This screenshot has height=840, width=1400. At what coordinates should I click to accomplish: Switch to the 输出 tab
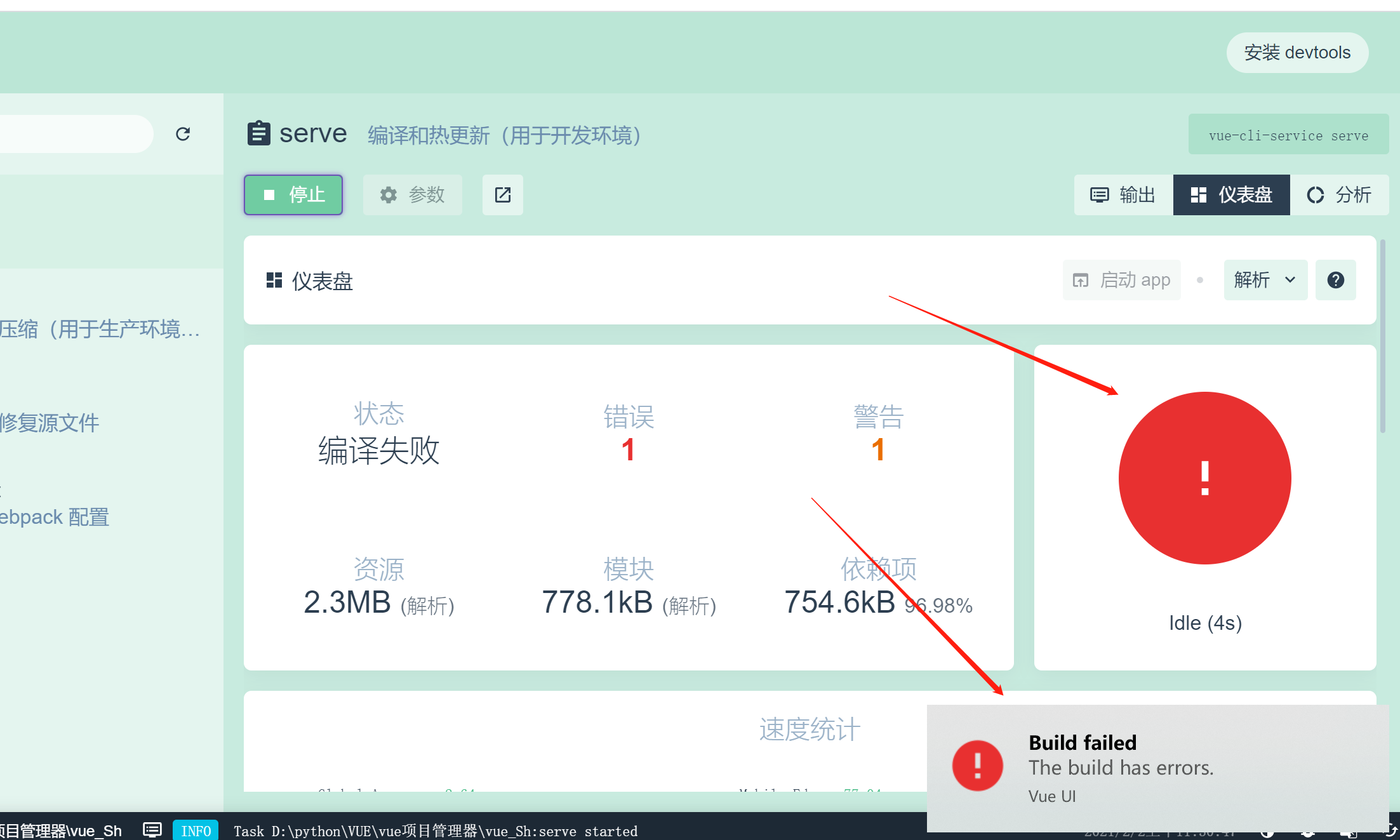point(1123,195)
